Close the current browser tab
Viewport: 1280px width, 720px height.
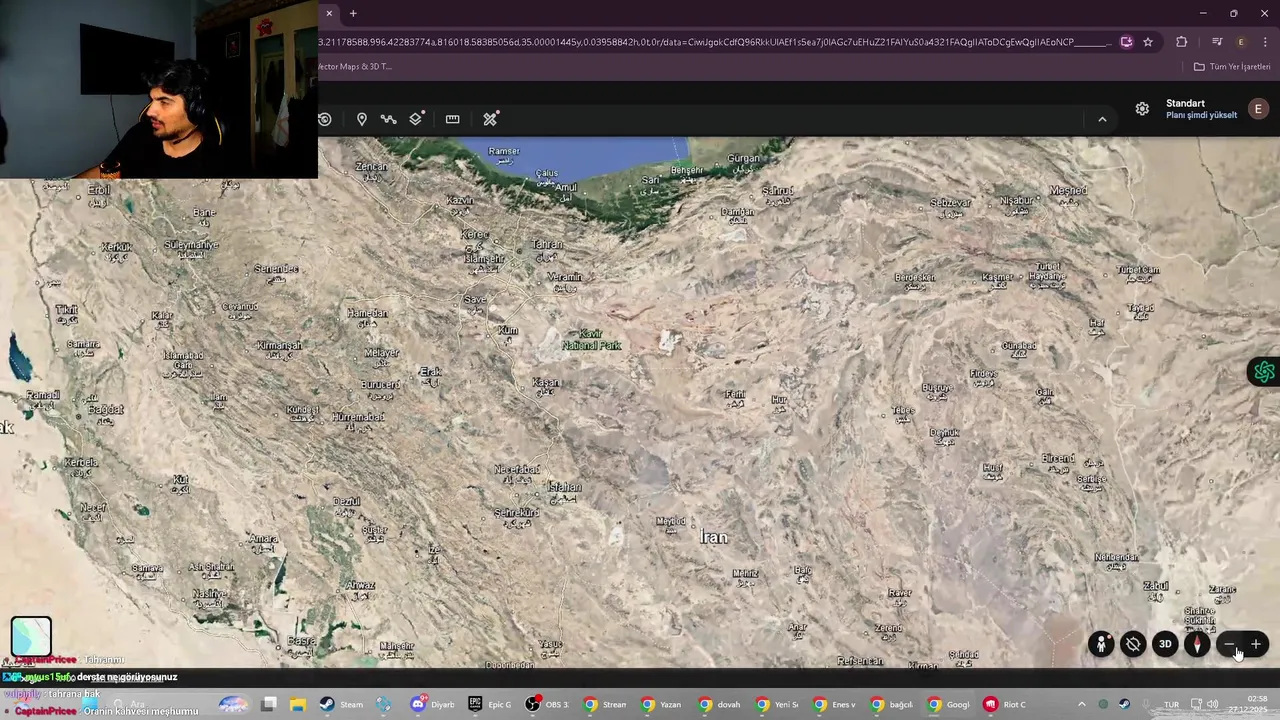coord(329,13)
